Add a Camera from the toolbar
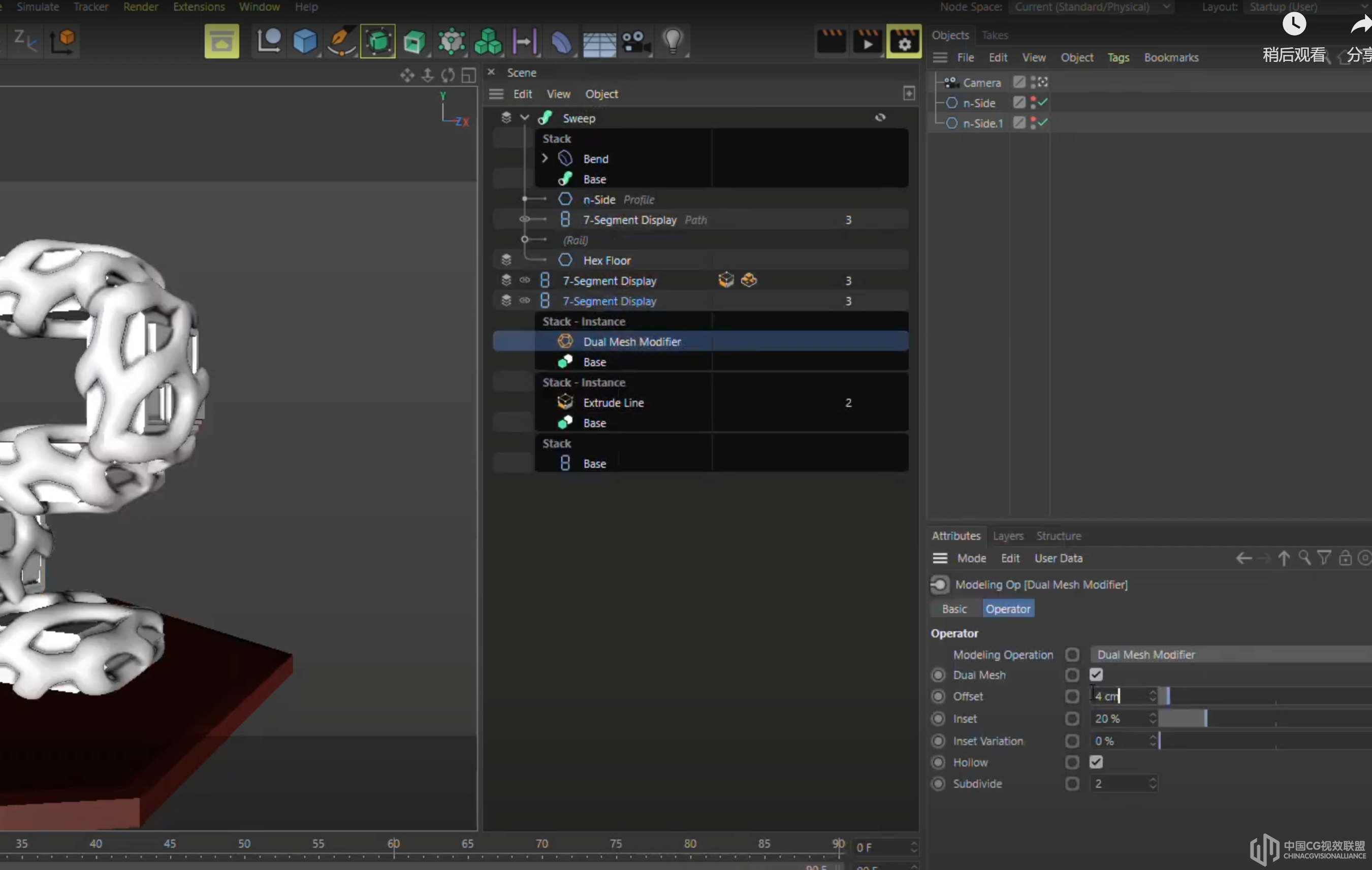Image resolution: width=1372 pixels, height=870 pixels. [636, 42]
